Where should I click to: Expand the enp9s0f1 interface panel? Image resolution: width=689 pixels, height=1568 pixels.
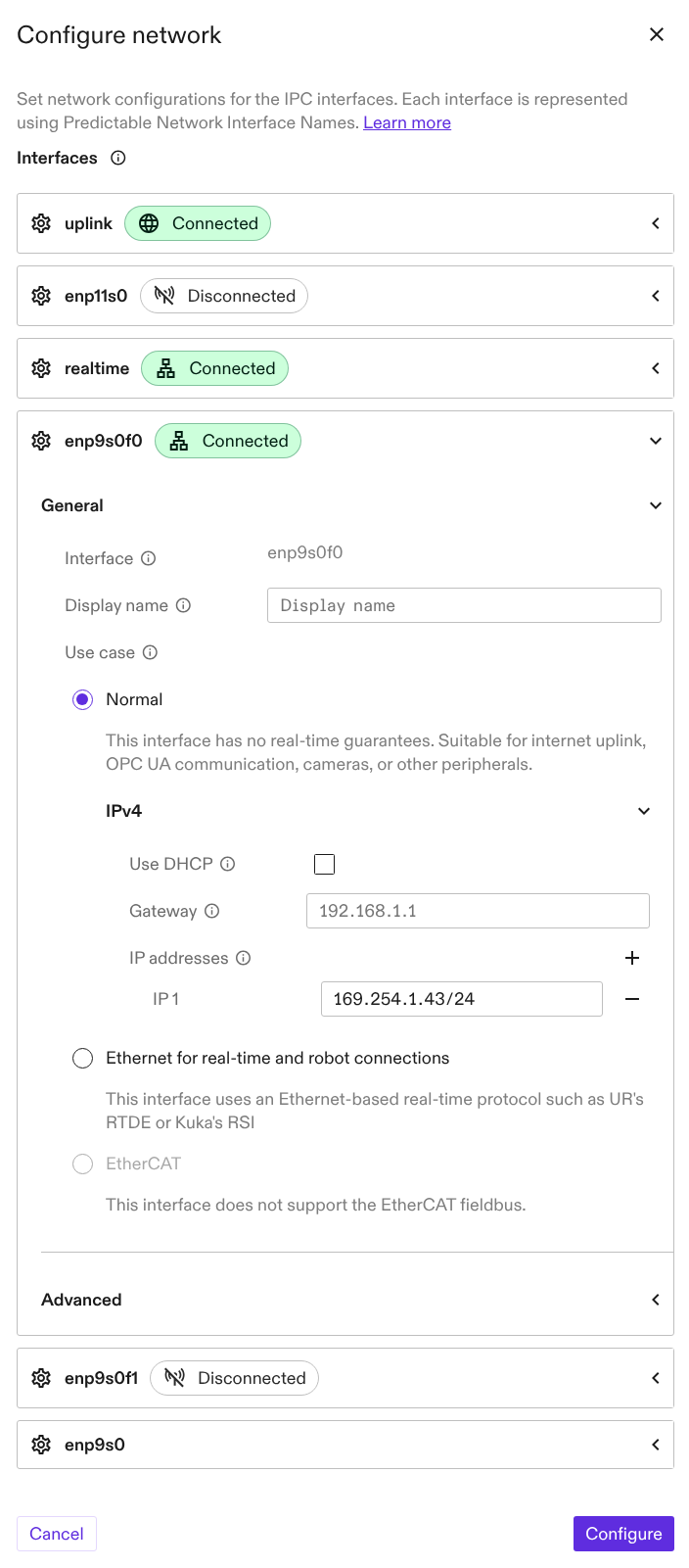pos(656,1378)
